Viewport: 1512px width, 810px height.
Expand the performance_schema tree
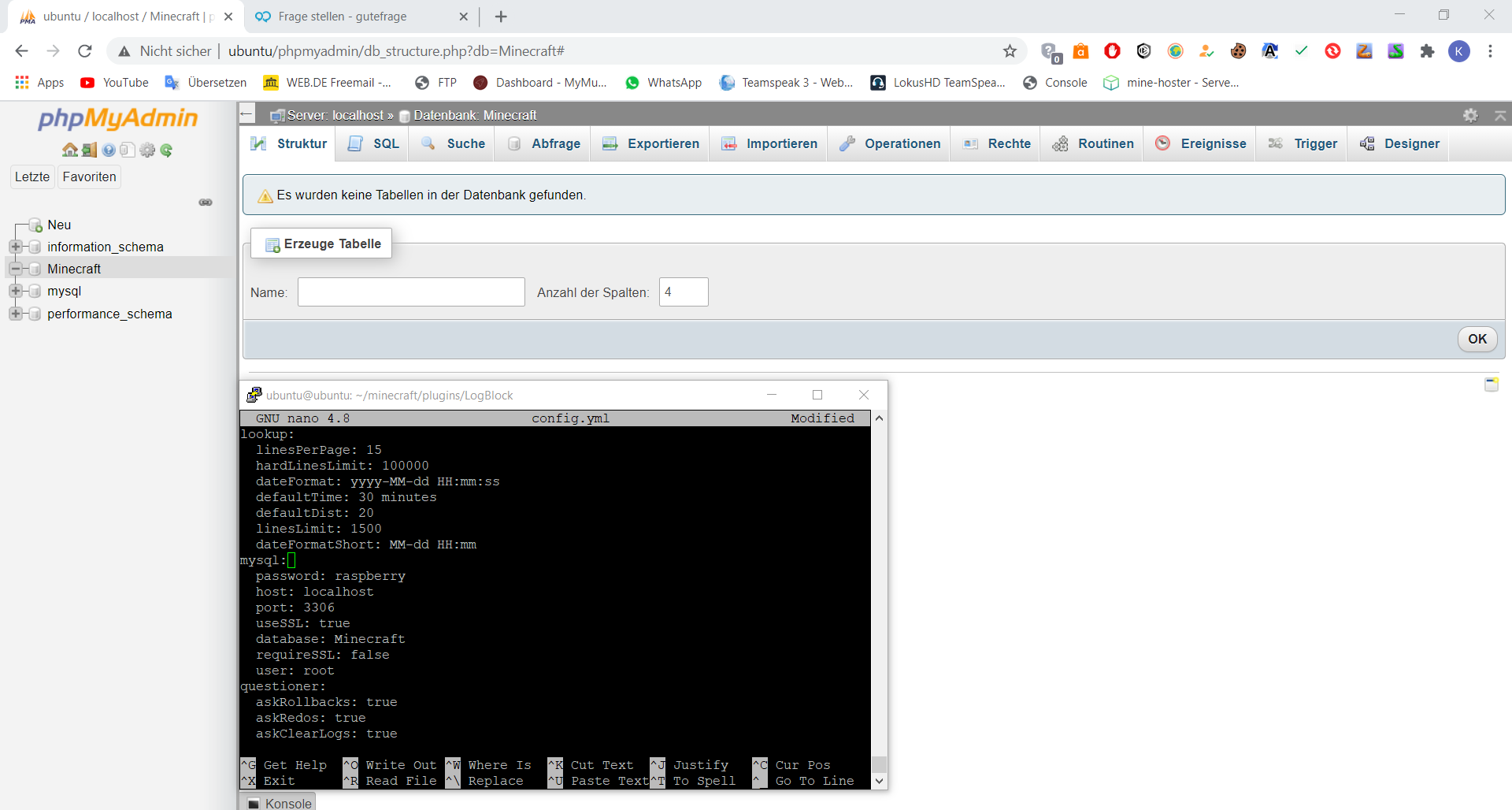(16, 314)
